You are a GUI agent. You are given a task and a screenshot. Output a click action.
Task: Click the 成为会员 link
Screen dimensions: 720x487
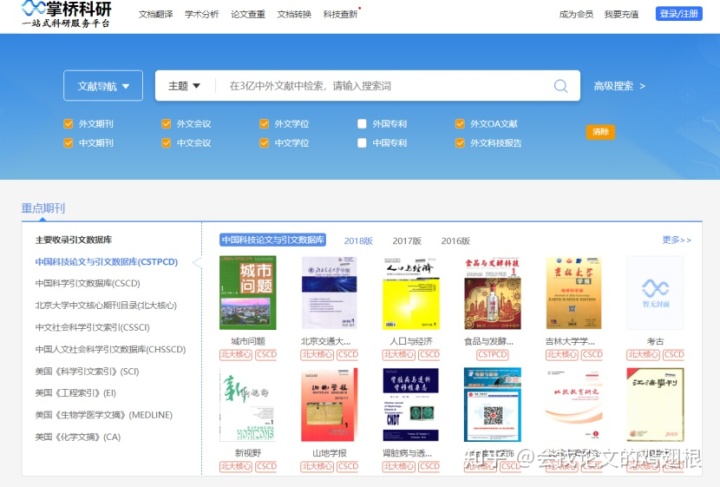576,14
